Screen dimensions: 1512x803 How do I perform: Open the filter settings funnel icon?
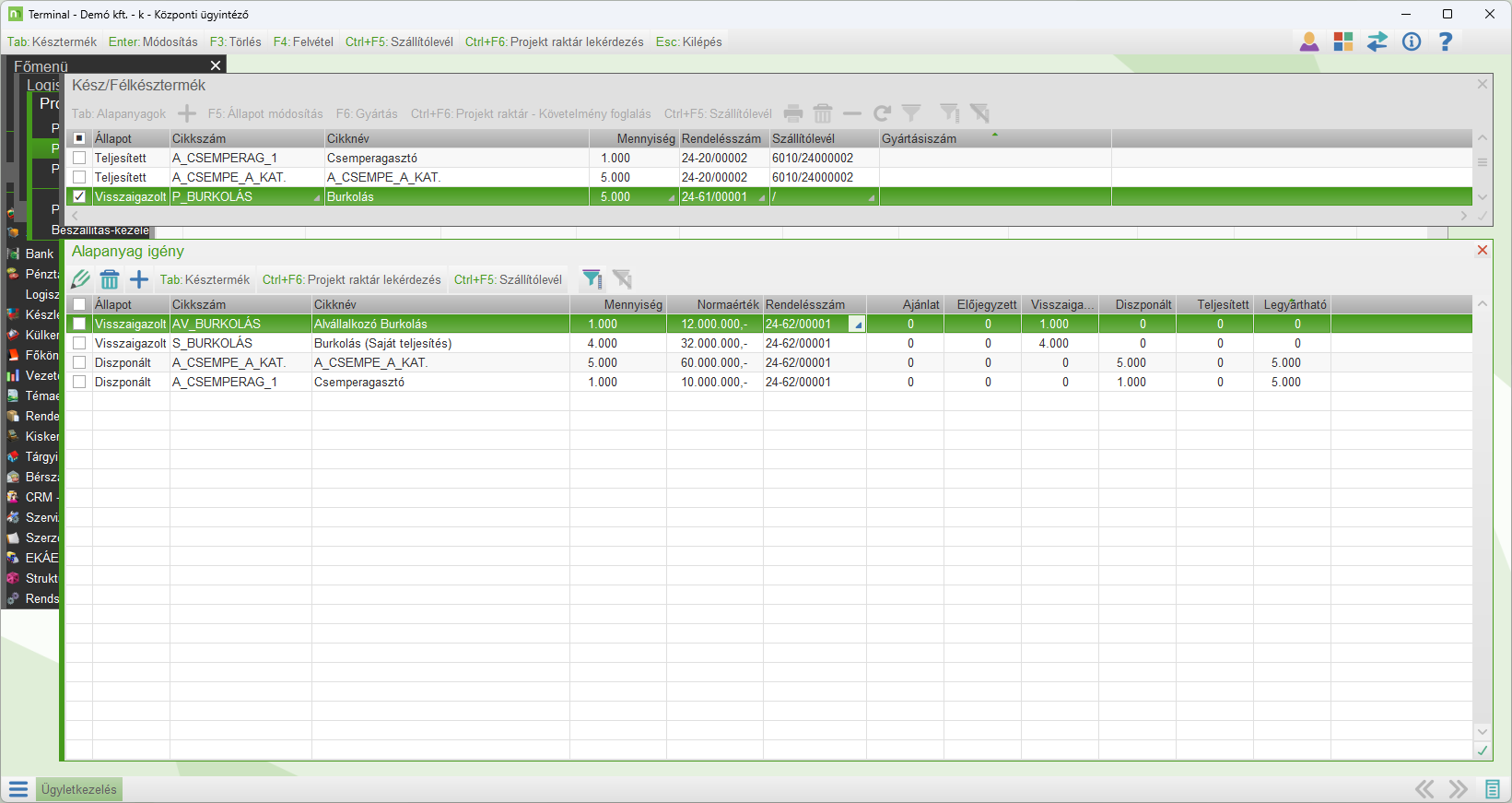(x=592, y=279)
